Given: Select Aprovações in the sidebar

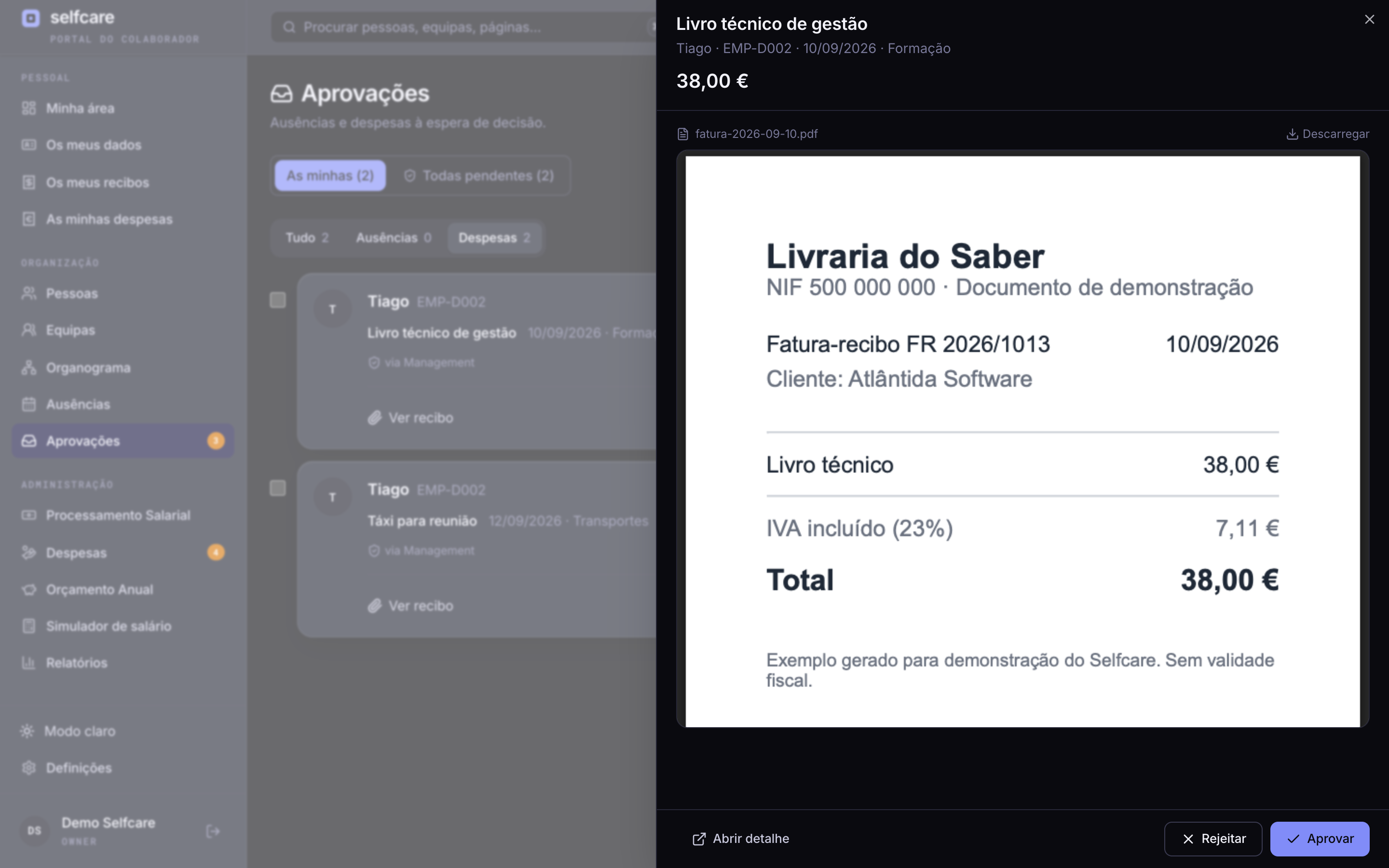Looking at the screenshot, I should point(123,441).
